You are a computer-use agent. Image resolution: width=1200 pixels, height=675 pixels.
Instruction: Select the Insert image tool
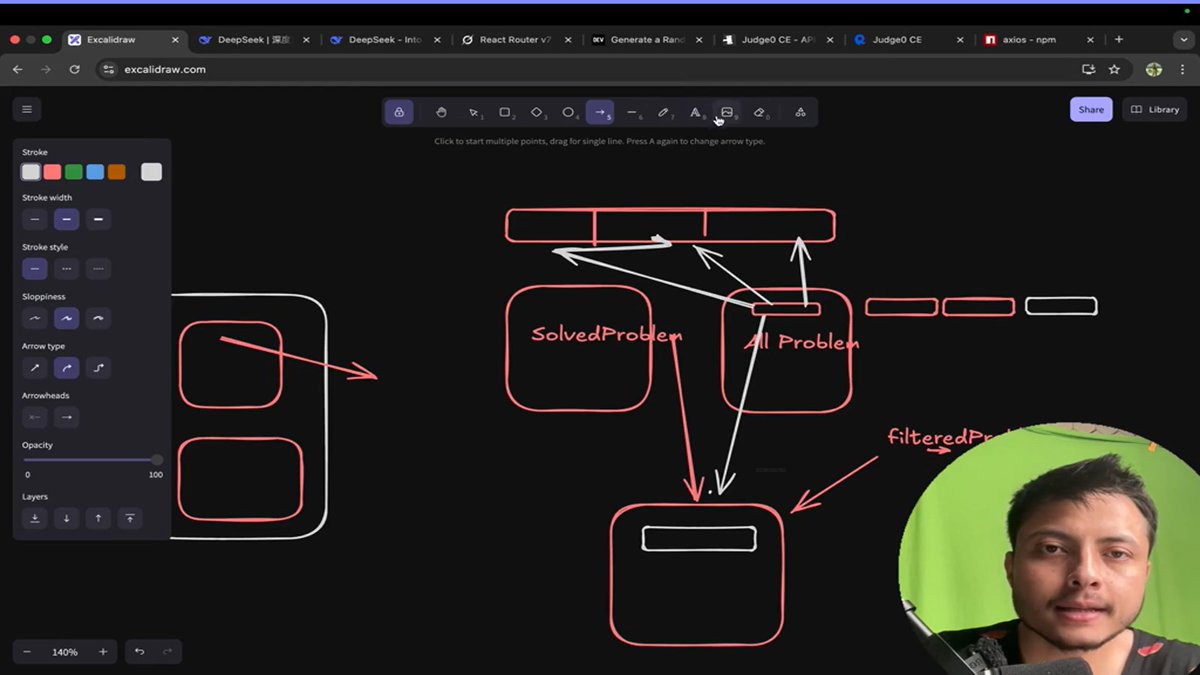[x=727, y=112]
